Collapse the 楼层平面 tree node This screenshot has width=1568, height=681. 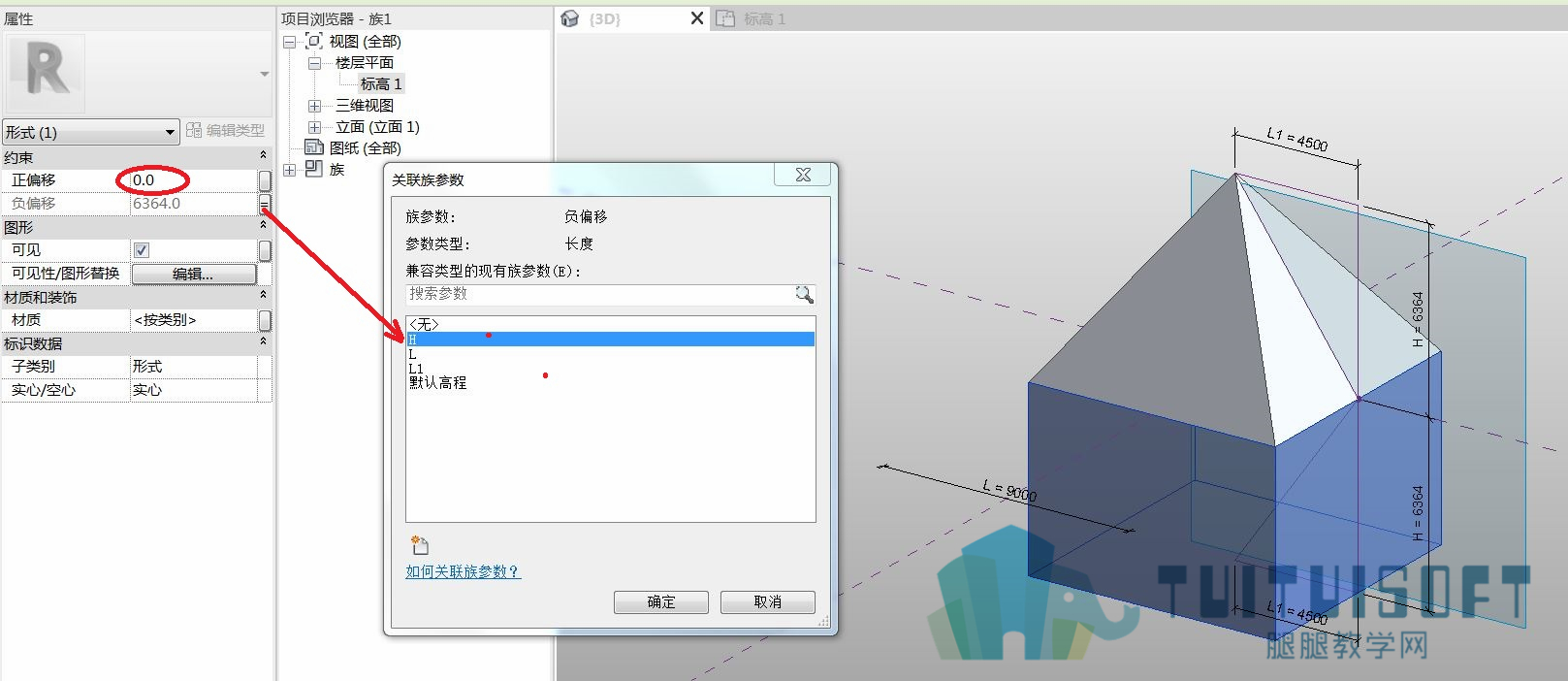pyautogui.click(x=314, y=63)
